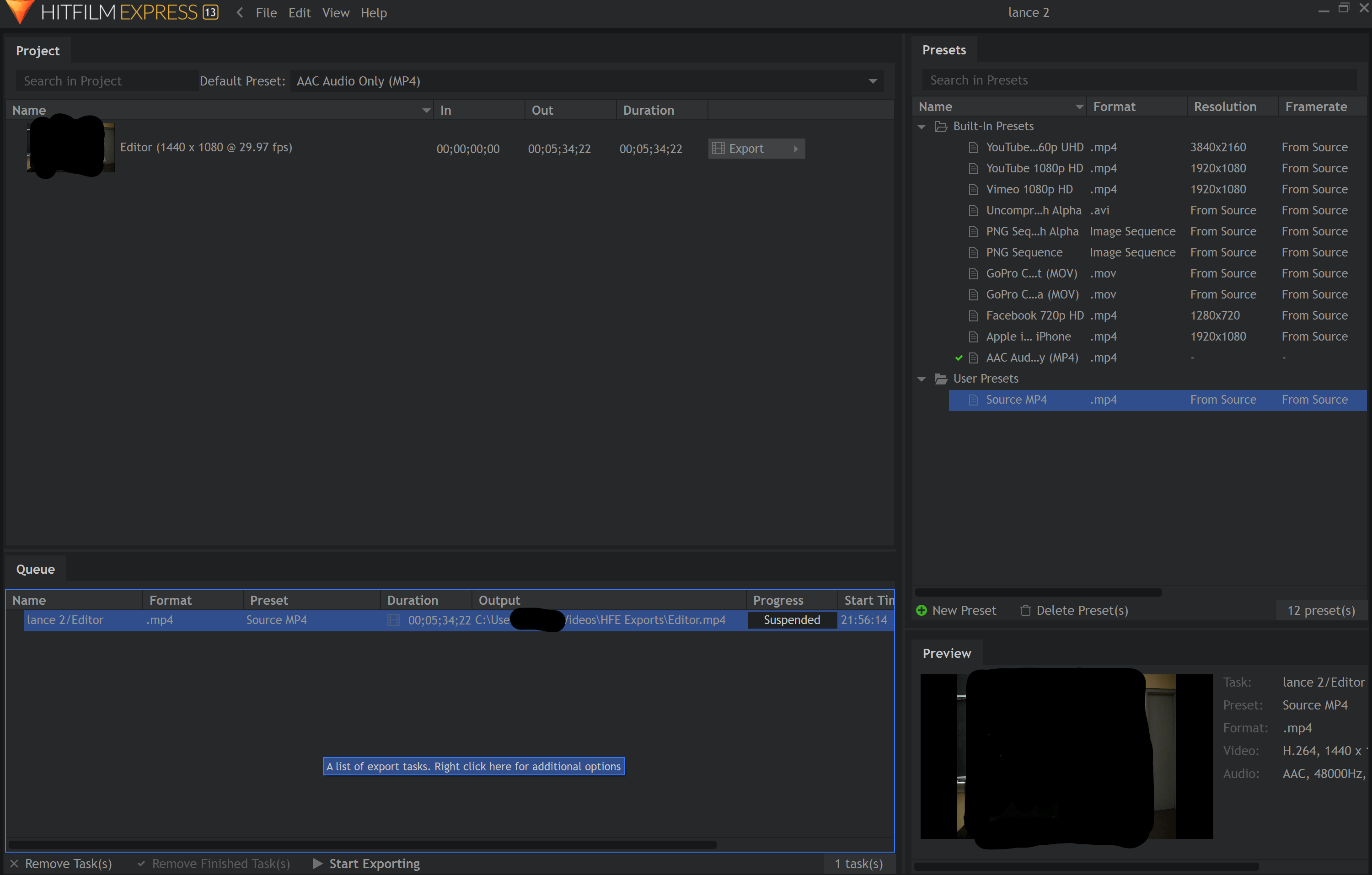Viewport: 1372px width, 875px height.
Task: Click the Vimeo 1080p HD preset icon
Action: tap(973, 190)
